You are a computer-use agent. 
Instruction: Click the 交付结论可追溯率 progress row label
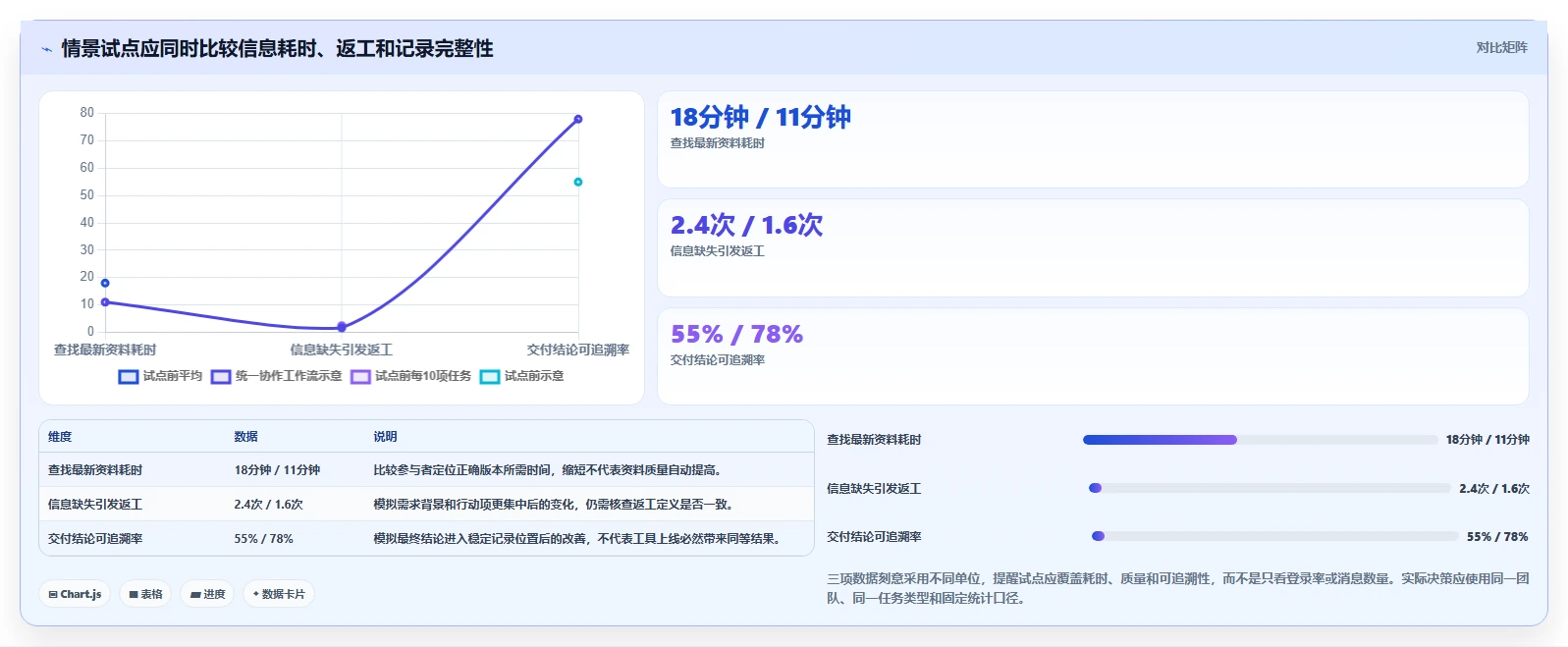874,537
